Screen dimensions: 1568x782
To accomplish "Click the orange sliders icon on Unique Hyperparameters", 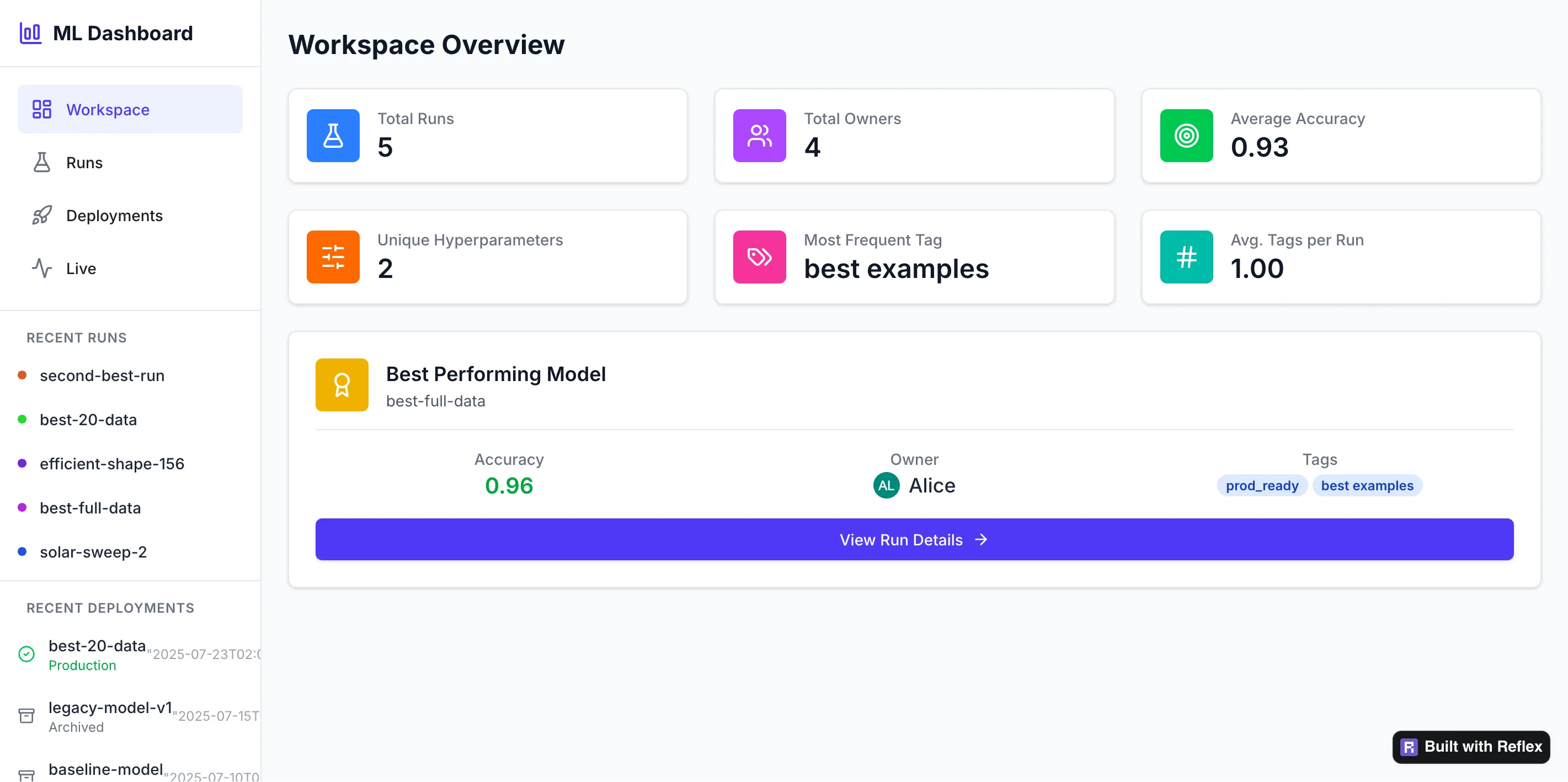I will (x=333, y=257).
